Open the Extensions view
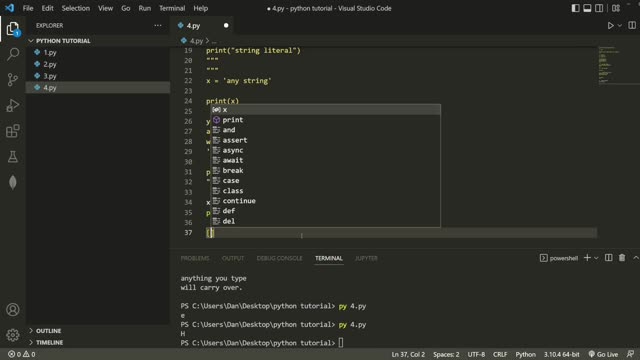The height and width of the screenshot is (360, 640). point(13,131)
